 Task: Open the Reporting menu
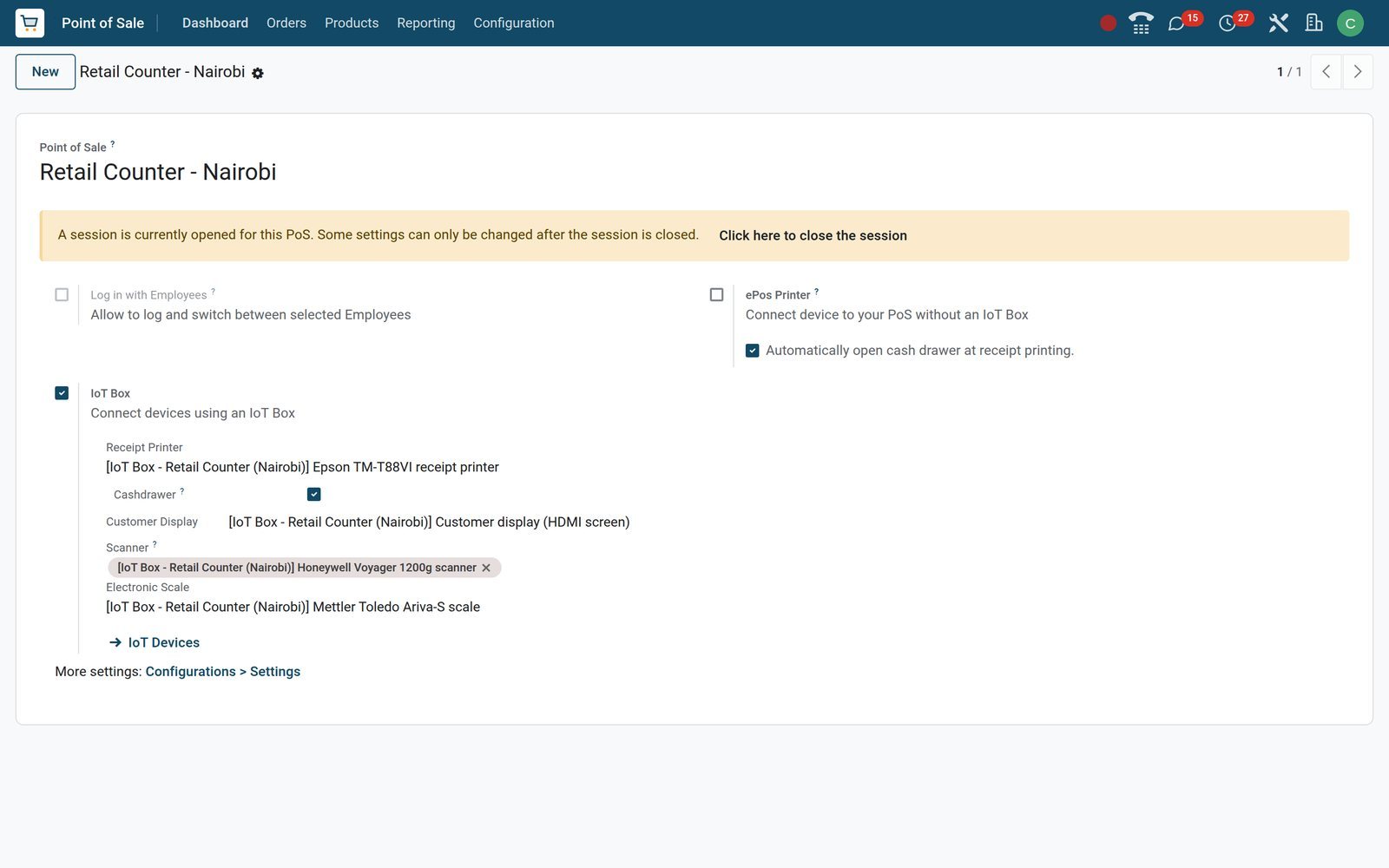425,23
